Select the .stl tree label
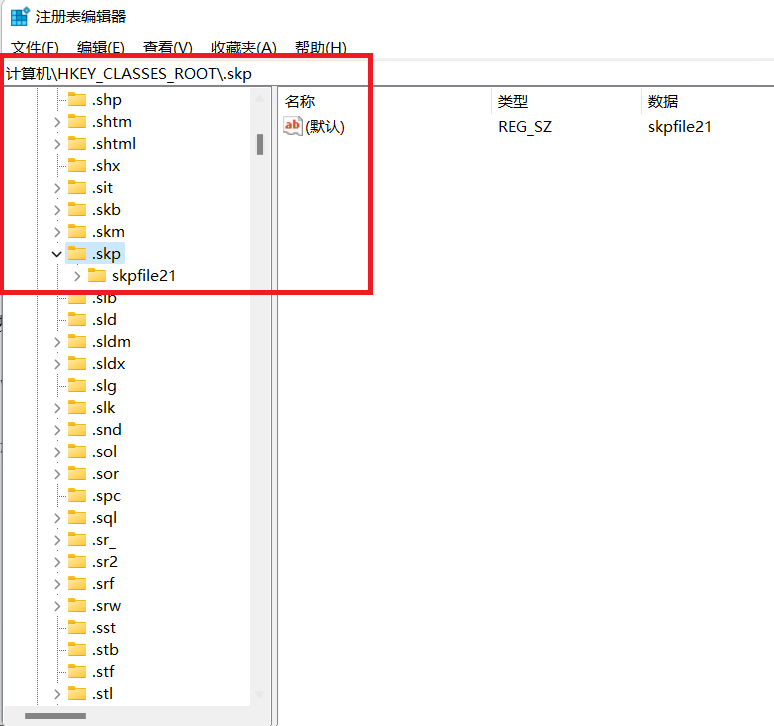774x726 pixels. click(102, 694)
